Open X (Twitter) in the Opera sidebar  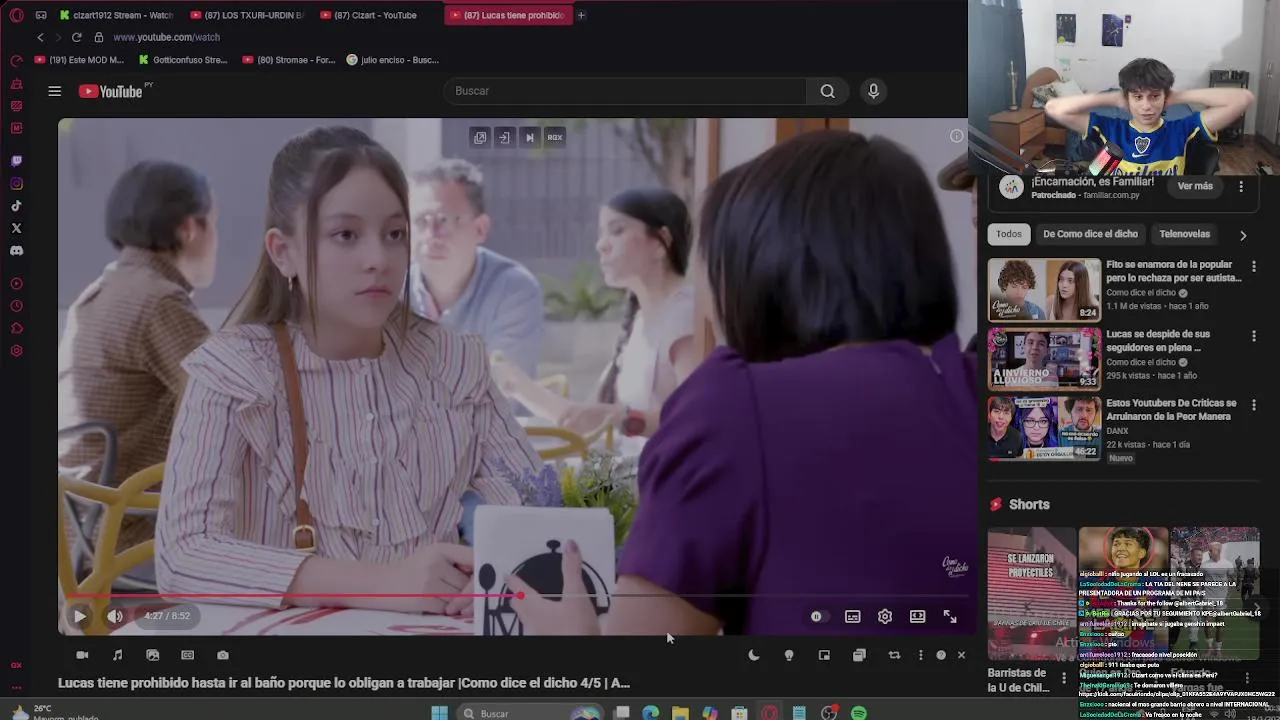16,228
